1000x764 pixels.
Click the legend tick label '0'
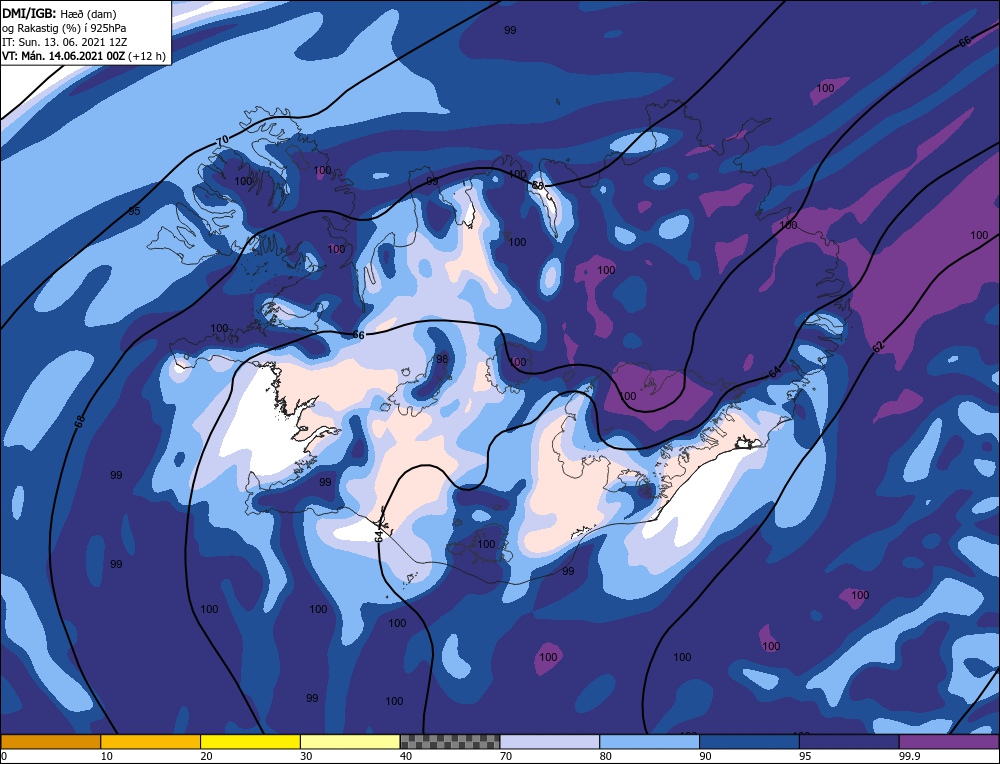[x=4, y=756]
